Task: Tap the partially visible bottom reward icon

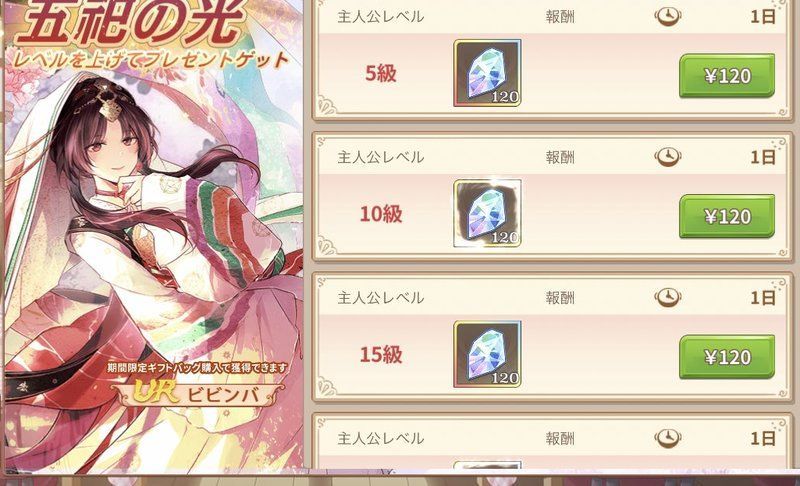Action: pos(487,465)
